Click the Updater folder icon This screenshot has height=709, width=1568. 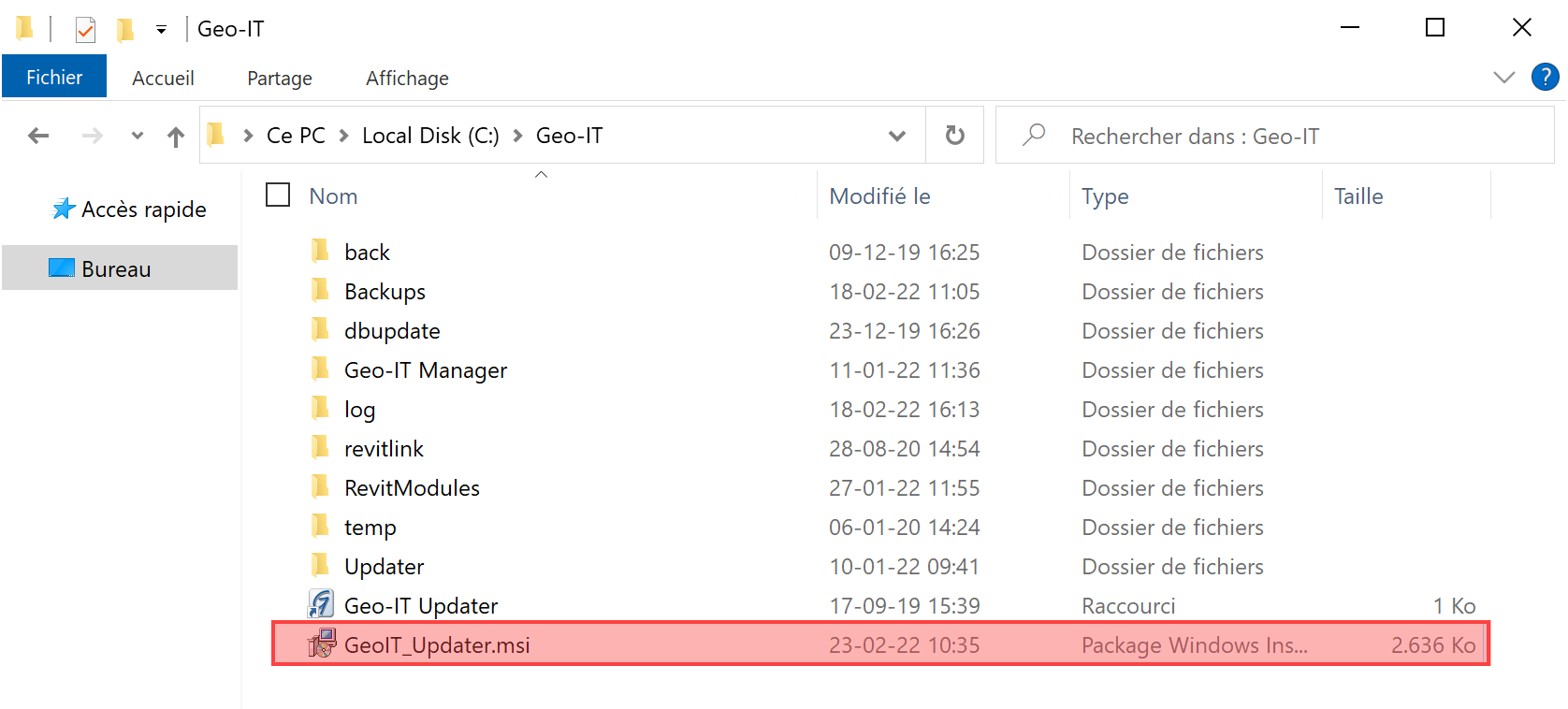(320, 564)
